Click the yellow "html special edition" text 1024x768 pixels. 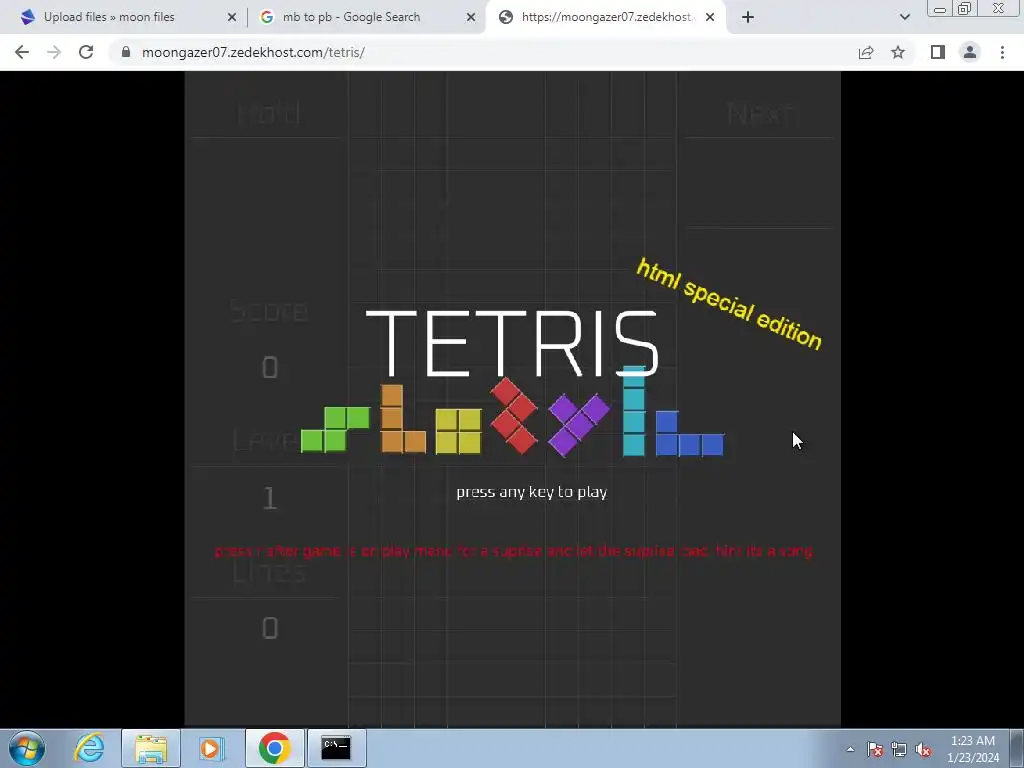pyautogui.click(x=729, y=304)
